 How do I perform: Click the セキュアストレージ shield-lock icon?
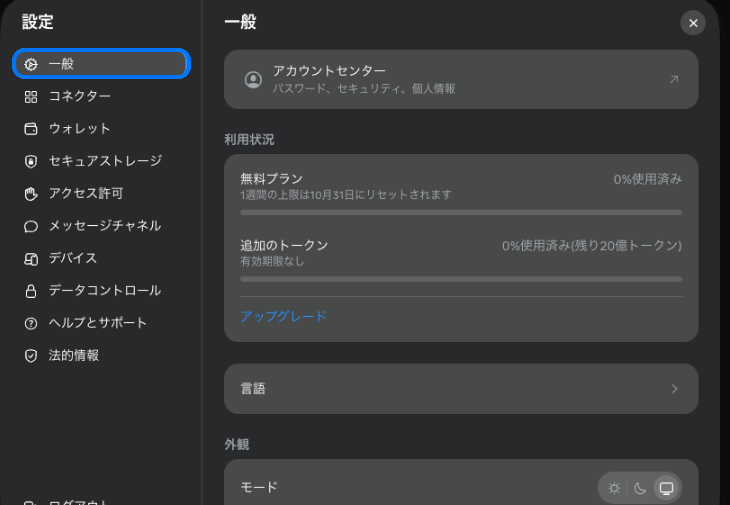[31, 162]
